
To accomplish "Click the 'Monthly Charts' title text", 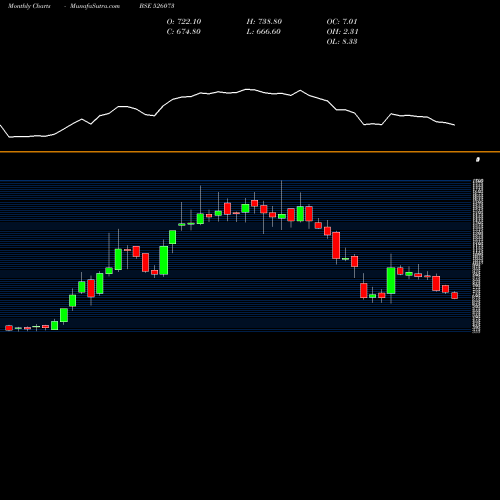I will (x=29, y=6).
